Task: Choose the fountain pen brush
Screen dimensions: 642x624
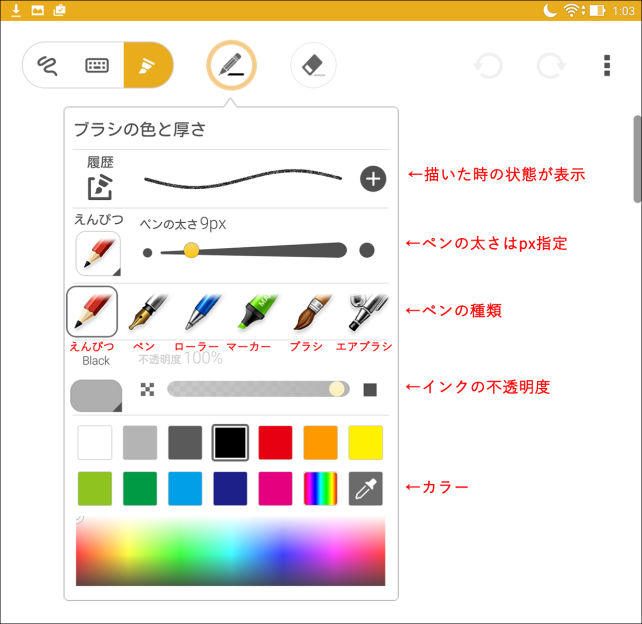Action: coord(148,312)
